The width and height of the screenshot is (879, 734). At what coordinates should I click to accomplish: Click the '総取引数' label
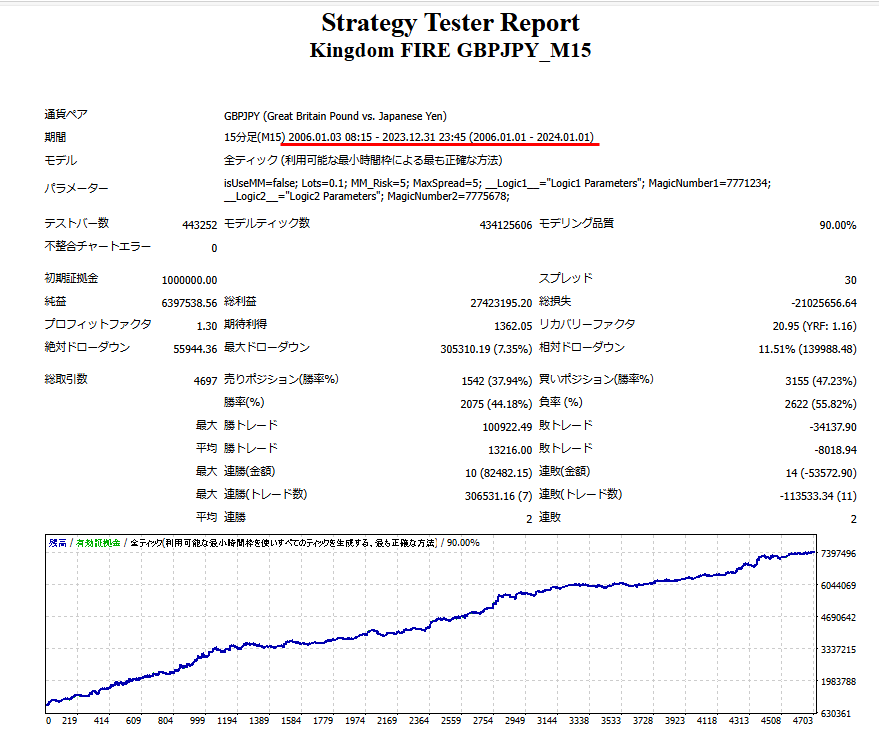(66, 378)
